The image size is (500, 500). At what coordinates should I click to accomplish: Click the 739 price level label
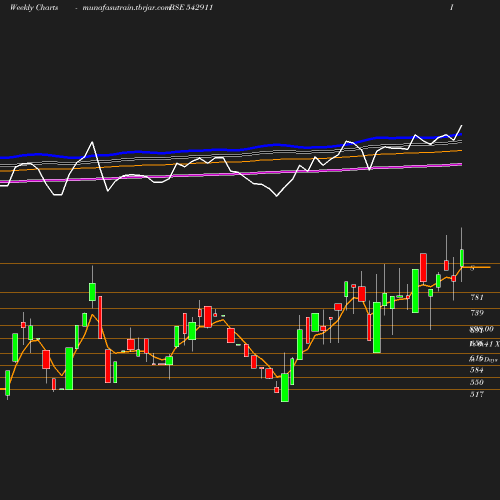point(477,313)
